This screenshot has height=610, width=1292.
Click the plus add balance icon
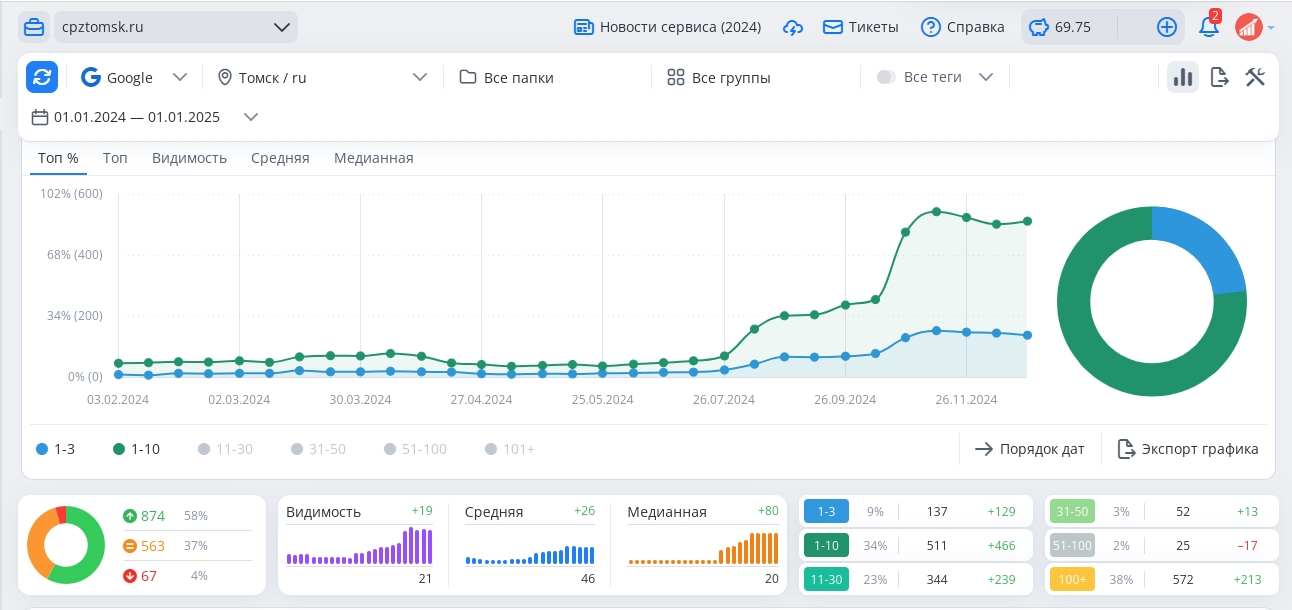(1167, 27)
